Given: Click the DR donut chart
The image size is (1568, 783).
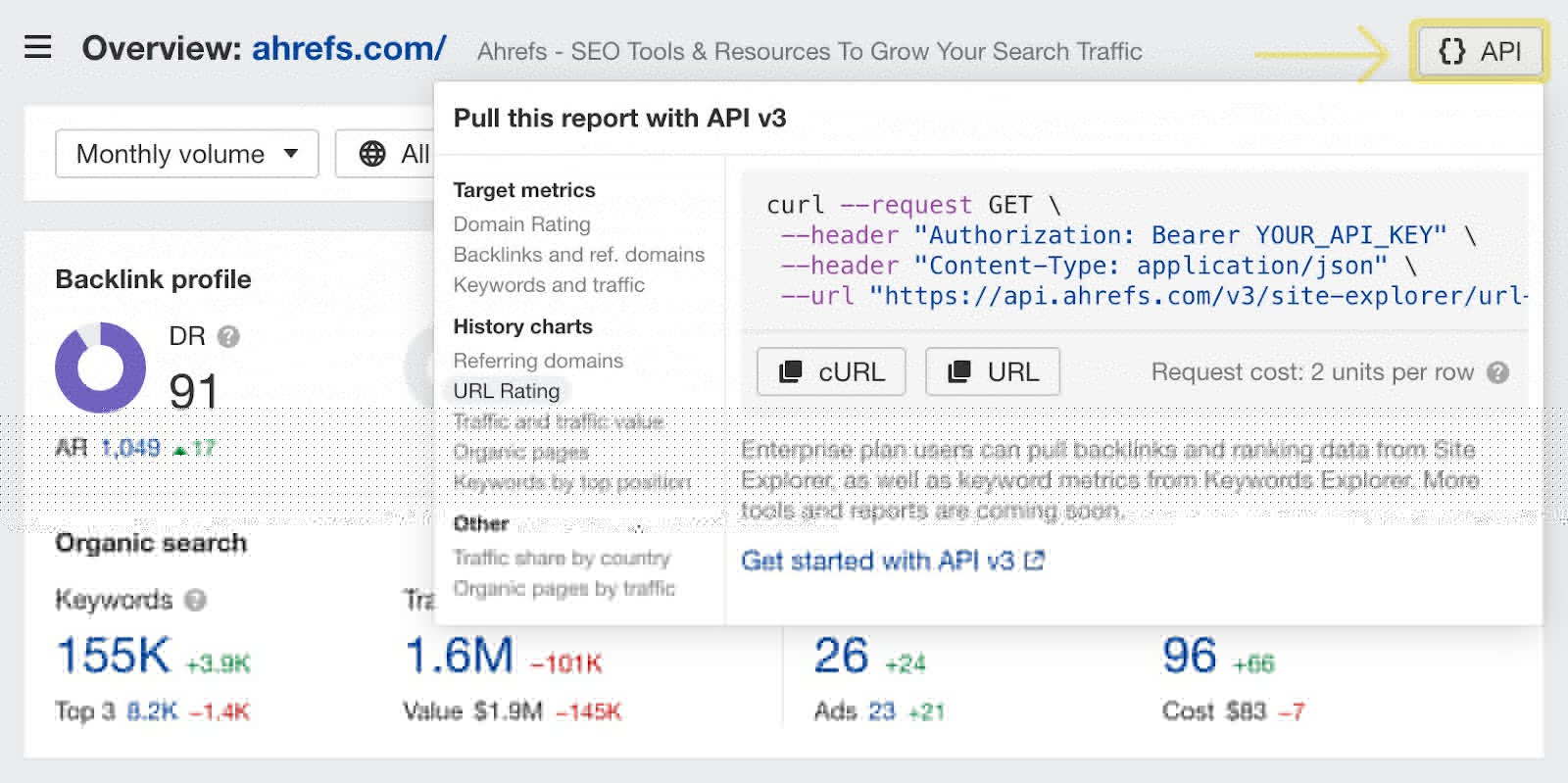Looking at the screenshot, I should (x=100, y=367).
